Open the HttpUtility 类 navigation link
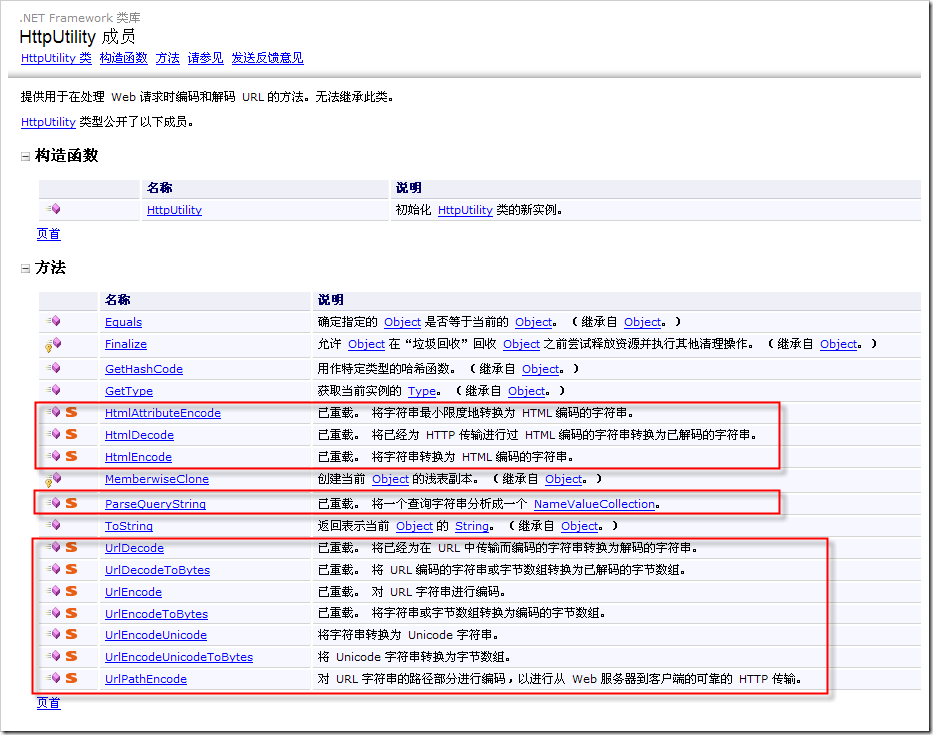The image size is (933, 735). pos(56,58)
